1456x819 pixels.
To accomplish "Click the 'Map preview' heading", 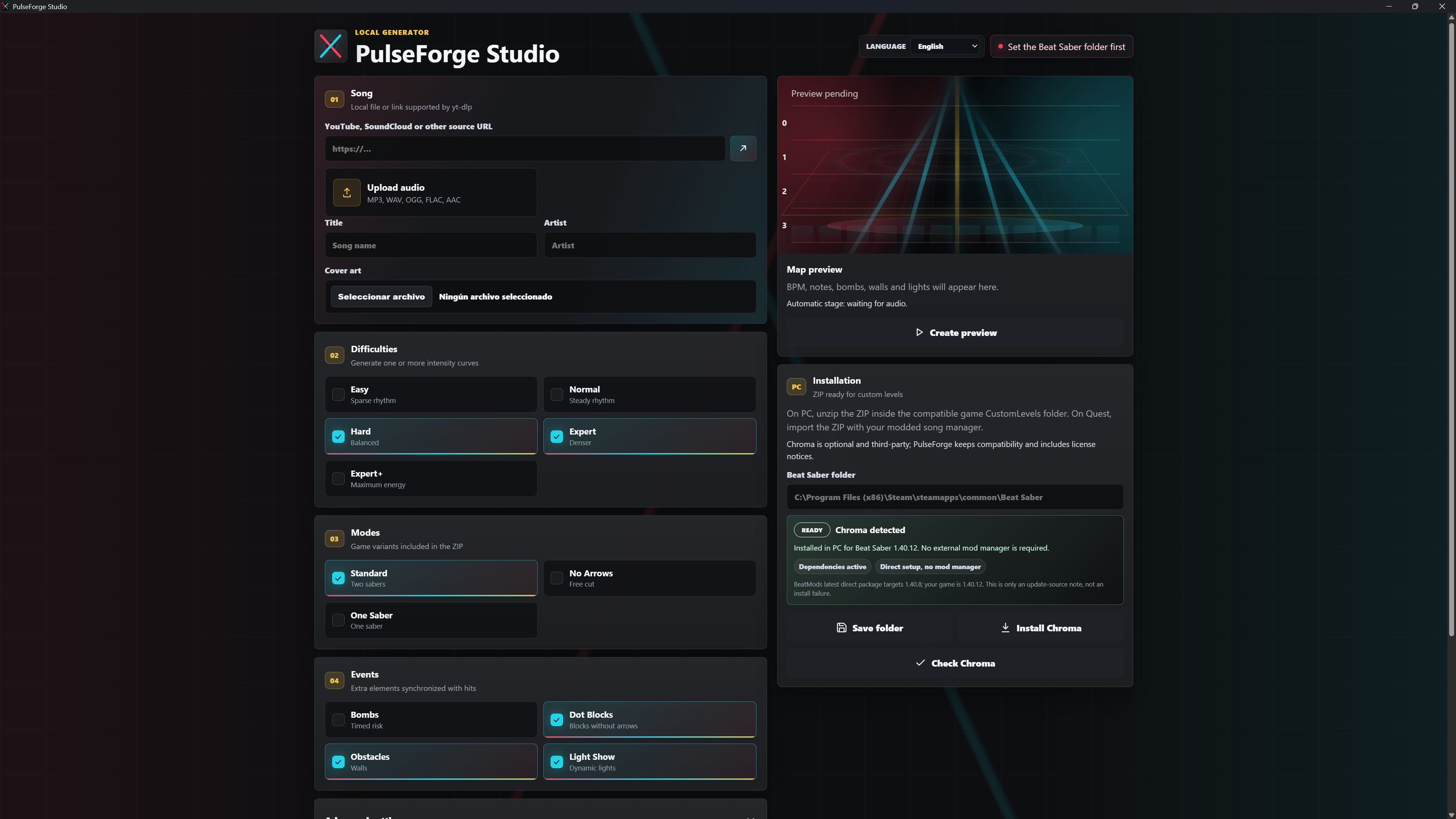I will (814, 270).
